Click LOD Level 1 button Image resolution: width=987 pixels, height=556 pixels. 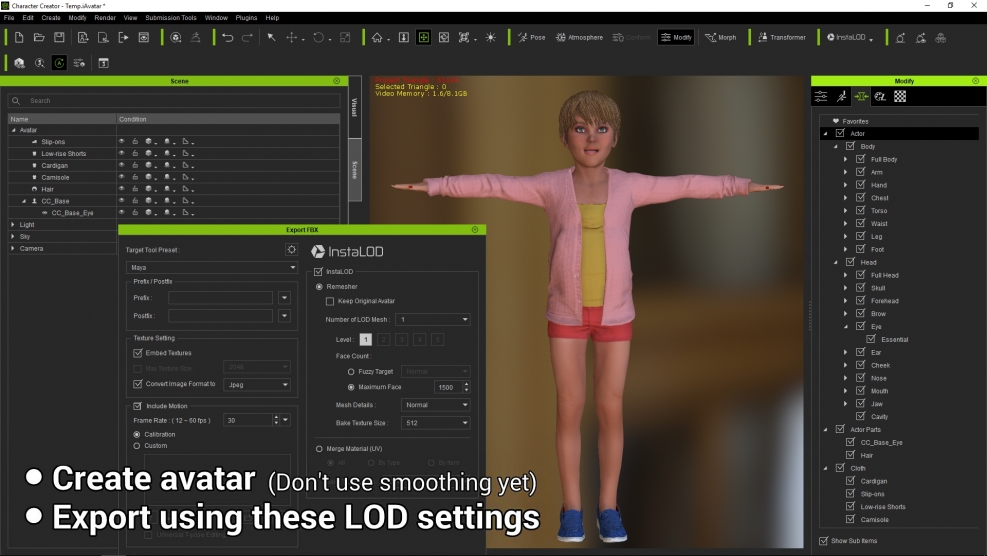pos(366,340)
